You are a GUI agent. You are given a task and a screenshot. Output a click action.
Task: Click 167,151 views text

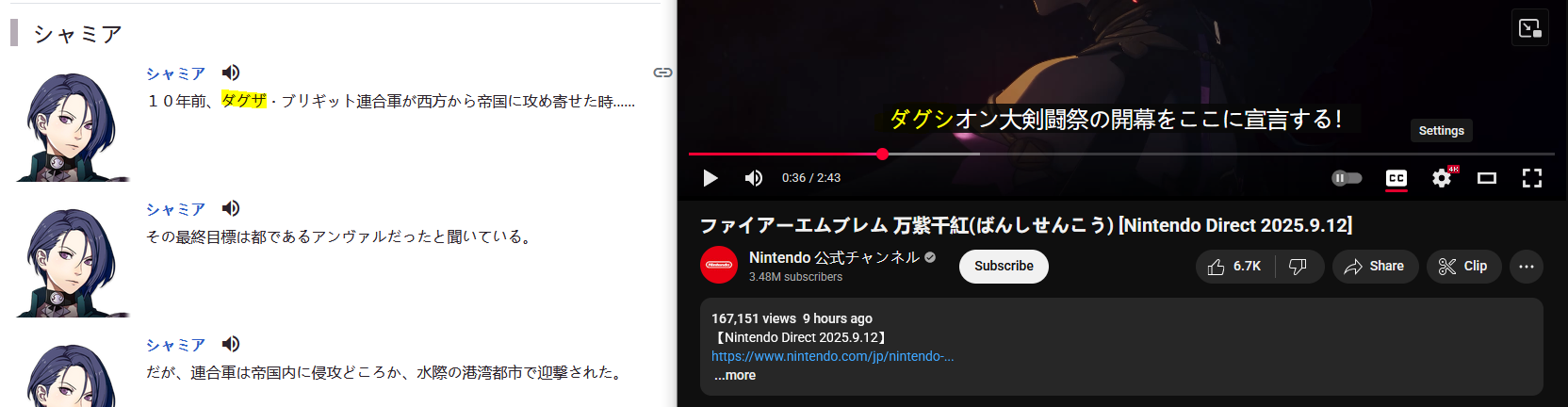(754, 318)
